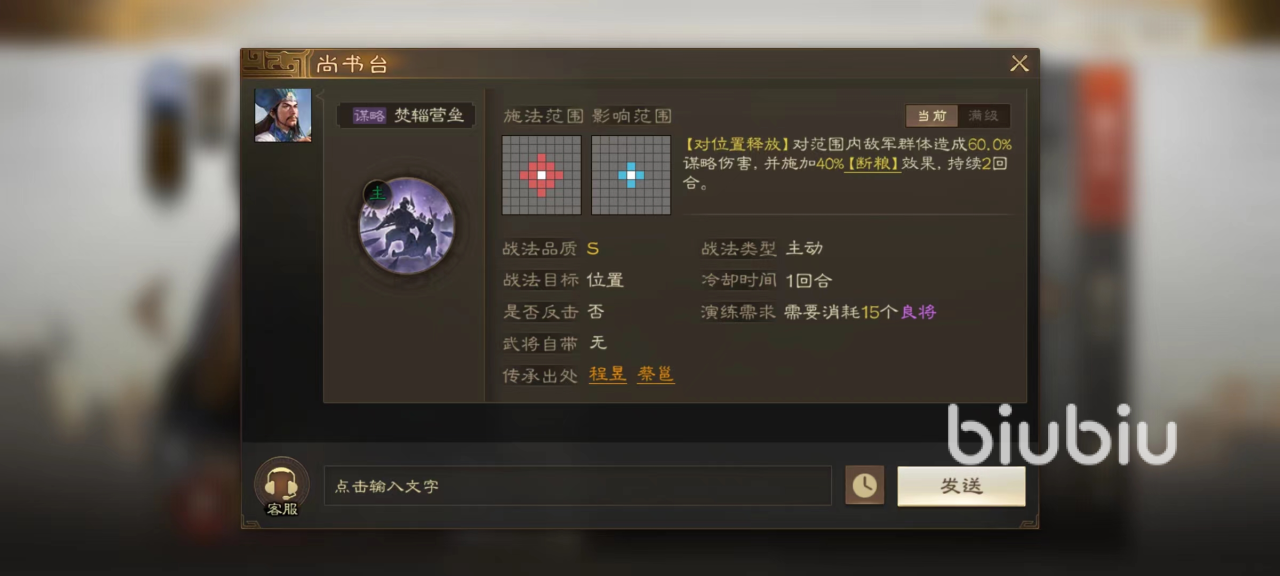Click the purple 谋略 type tag
This screenshot has height=576, width=1280.
pos(369,116)
